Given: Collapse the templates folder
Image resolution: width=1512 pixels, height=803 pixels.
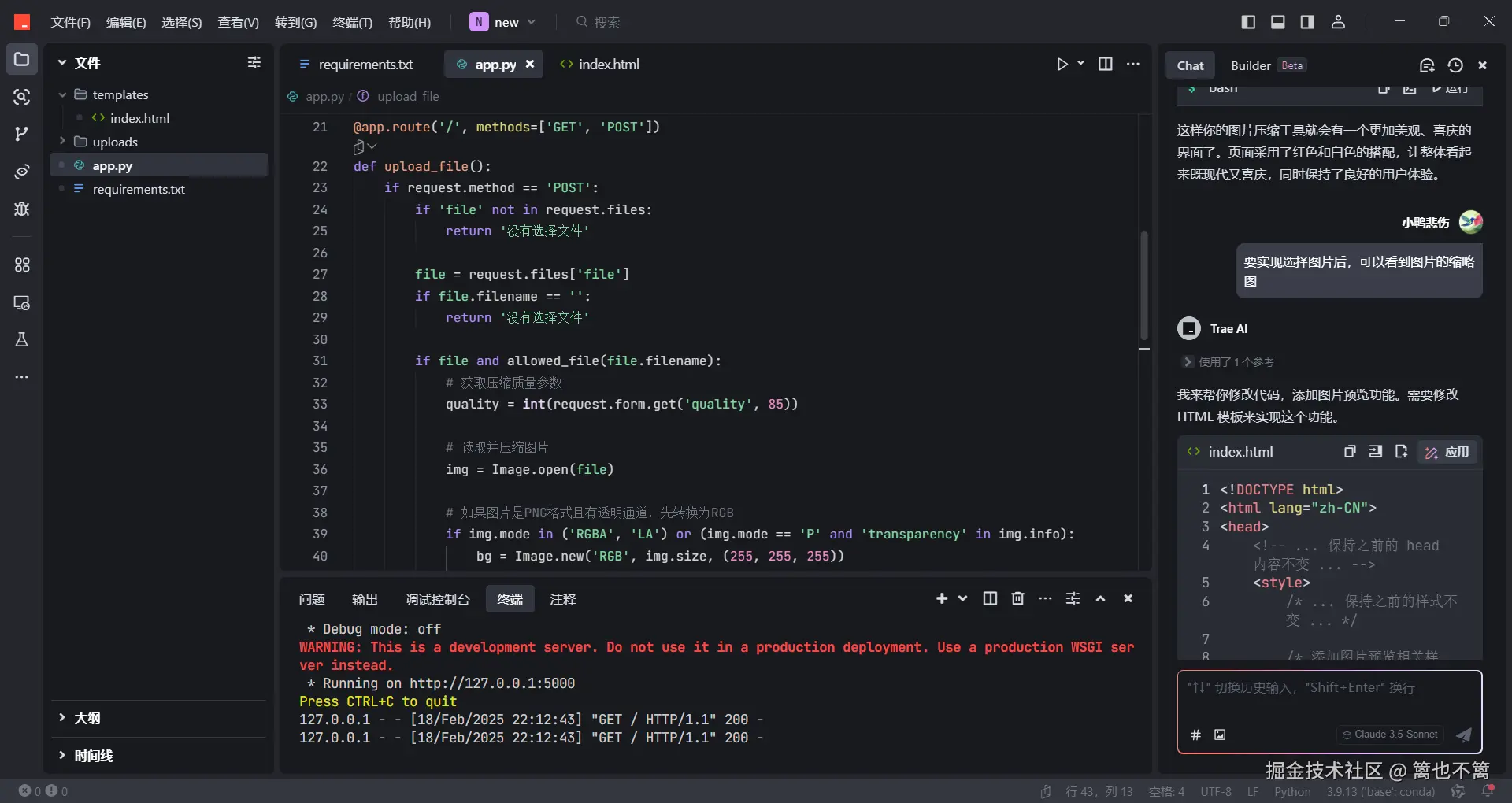Looking at the screenshot, I should point(62,94).
